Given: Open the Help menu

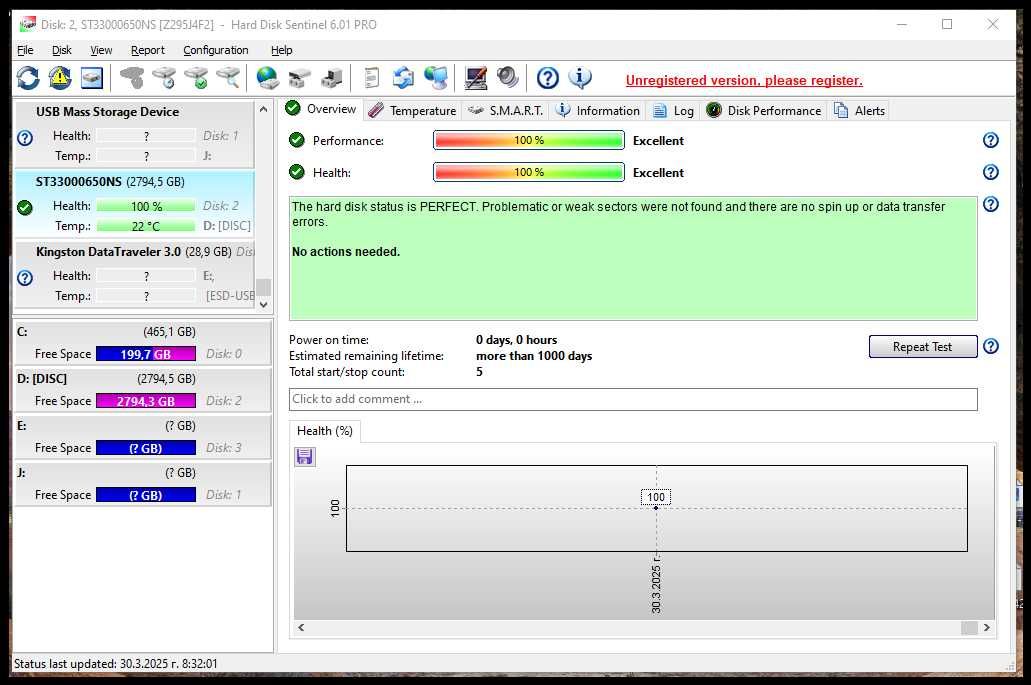Looking at the screenshot, I should [x=281, y=50].
